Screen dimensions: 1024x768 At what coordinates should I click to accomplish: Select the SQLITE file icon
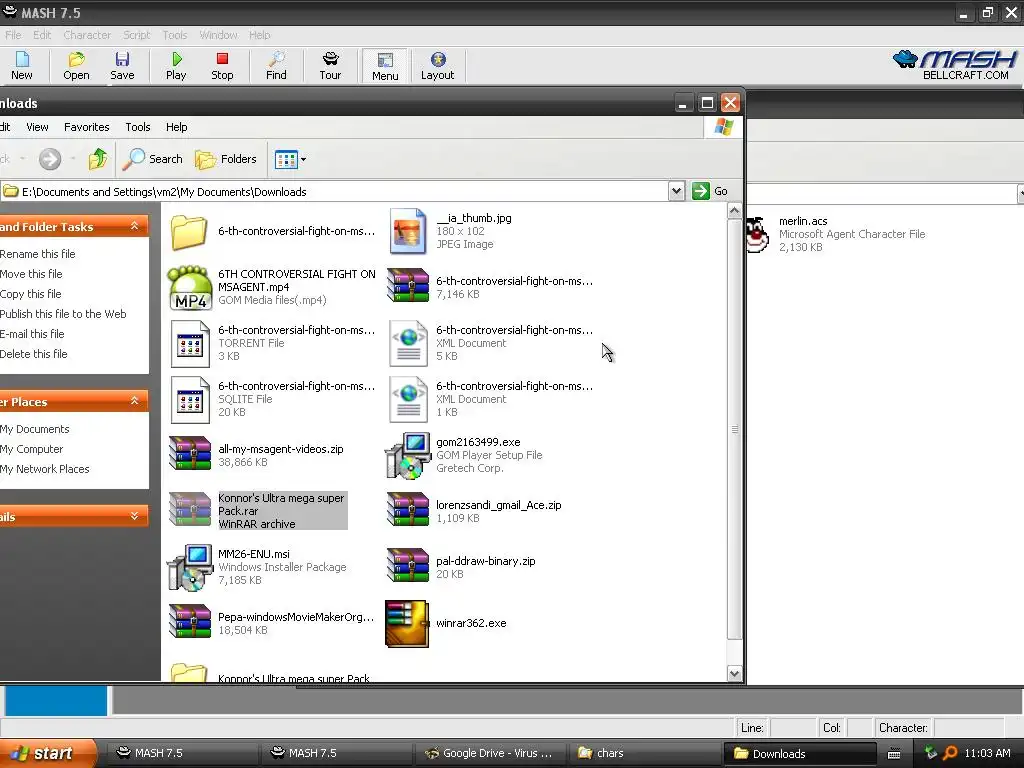190,400
